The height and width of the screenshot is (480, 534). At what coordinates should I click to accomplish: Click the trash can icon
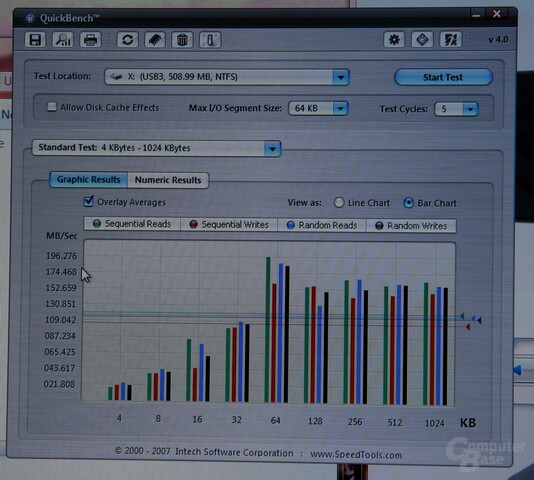tap(182, 40)
